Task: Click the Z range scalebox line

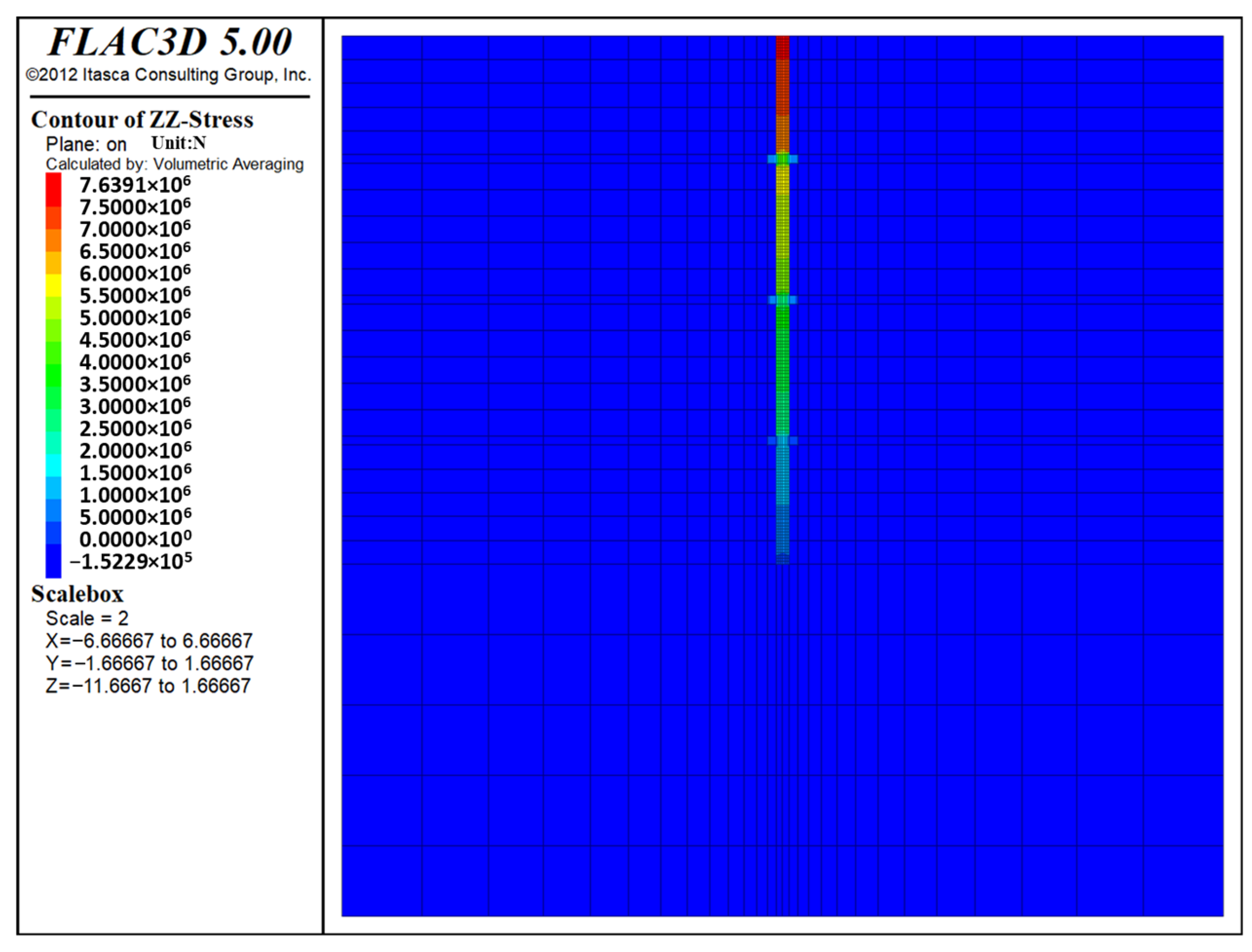Action: click(148, 686)
